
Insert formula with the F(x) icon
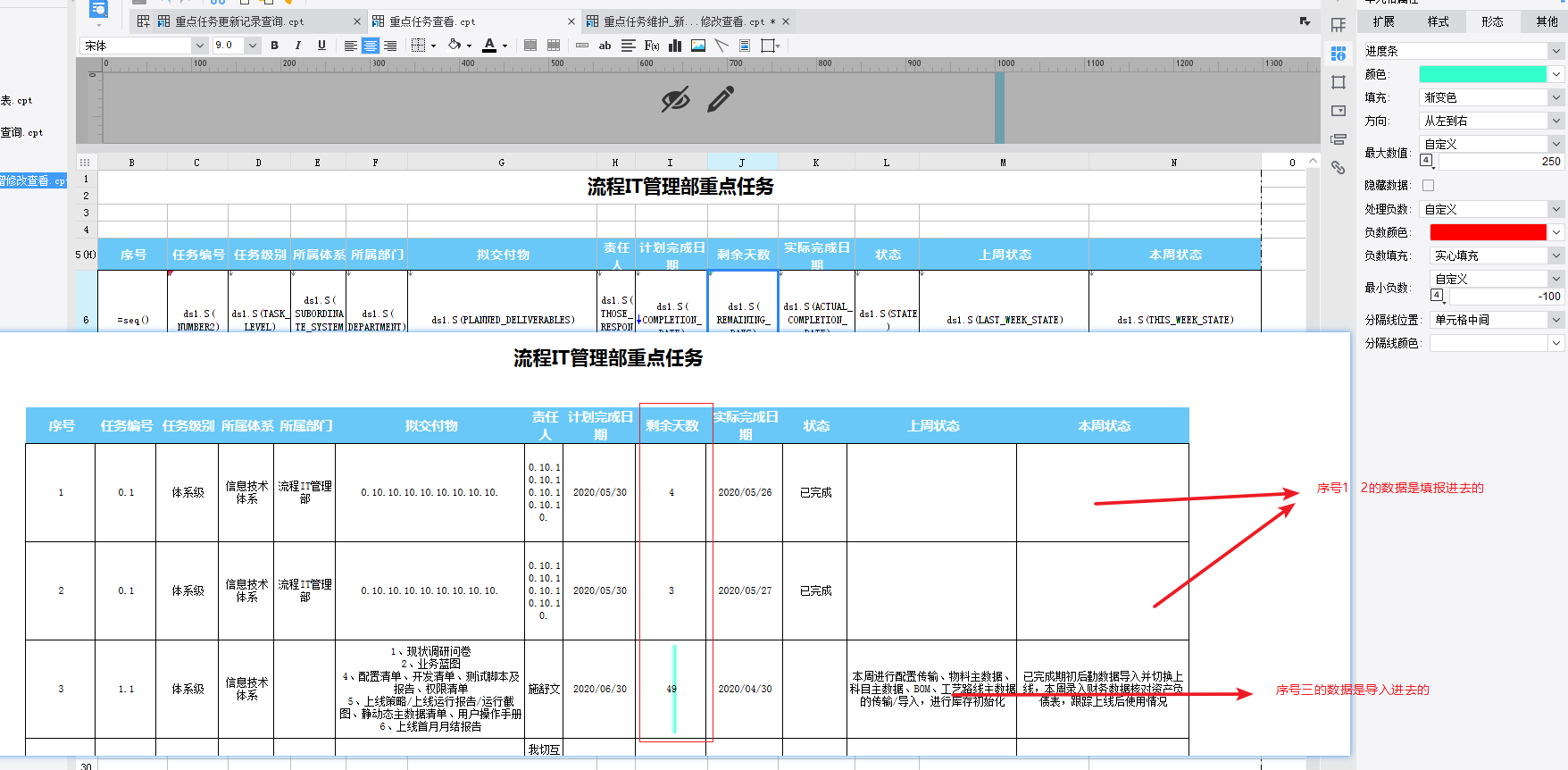[x=652, y=46]
